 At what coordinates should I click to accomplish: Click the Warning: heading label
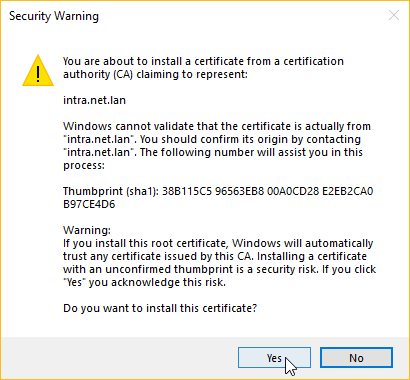[x=87, y=230]
